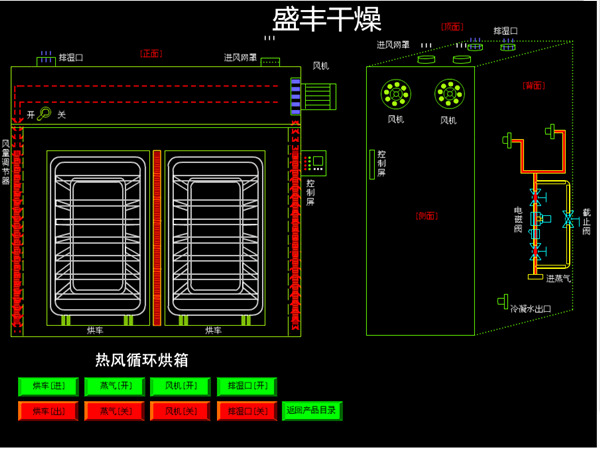Open the exhaust vent with 排湿口[开]
The height and width of the screenshot is (450, 600).
246,386
